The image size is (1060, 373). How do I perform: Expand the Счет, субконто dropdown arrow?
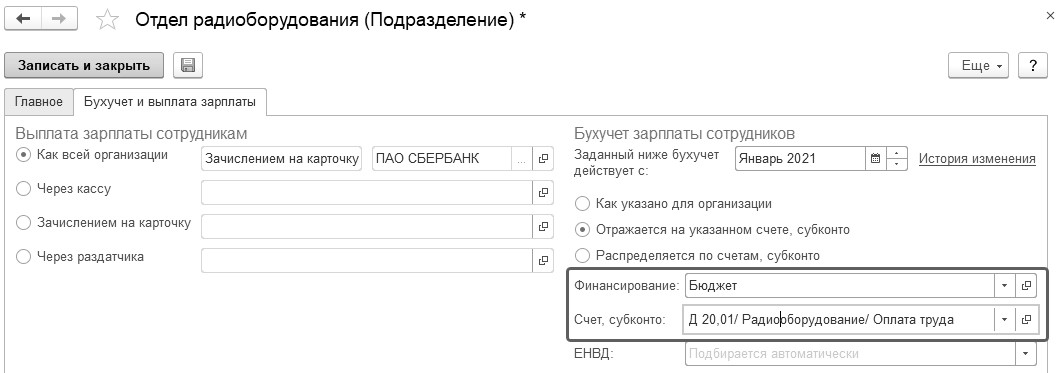[x=1005, y=320]
